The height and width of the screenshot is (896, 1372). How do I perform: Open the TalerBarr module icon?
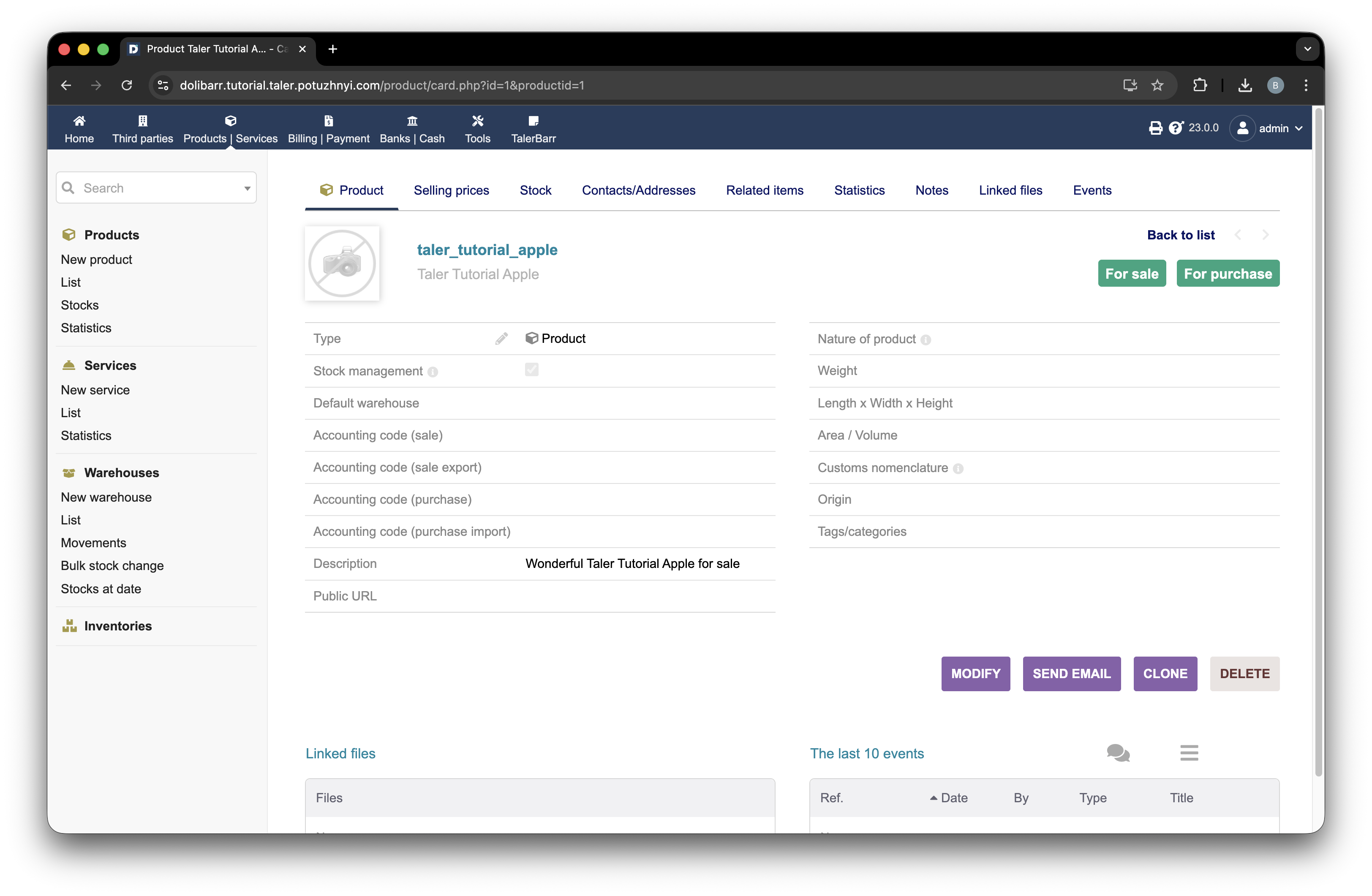click(x=533, y=121)
